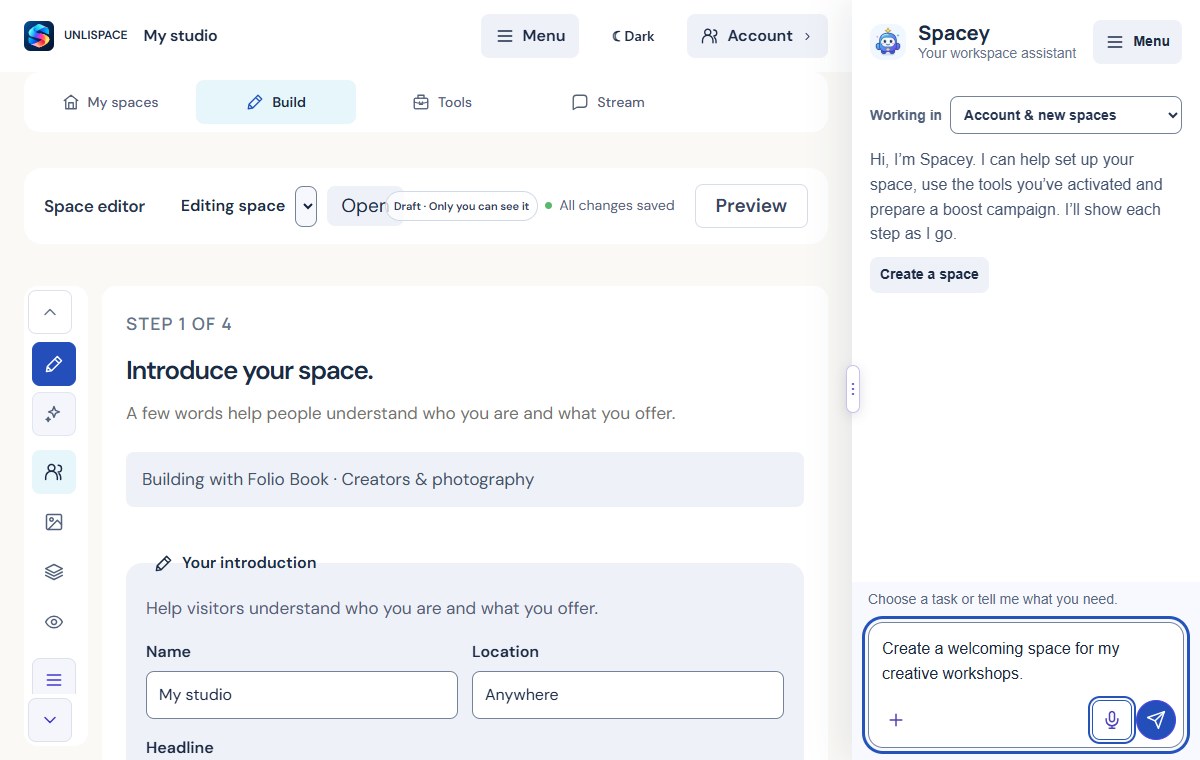Open the Stream tab
1200x760 pixels.
click(608, 102)
